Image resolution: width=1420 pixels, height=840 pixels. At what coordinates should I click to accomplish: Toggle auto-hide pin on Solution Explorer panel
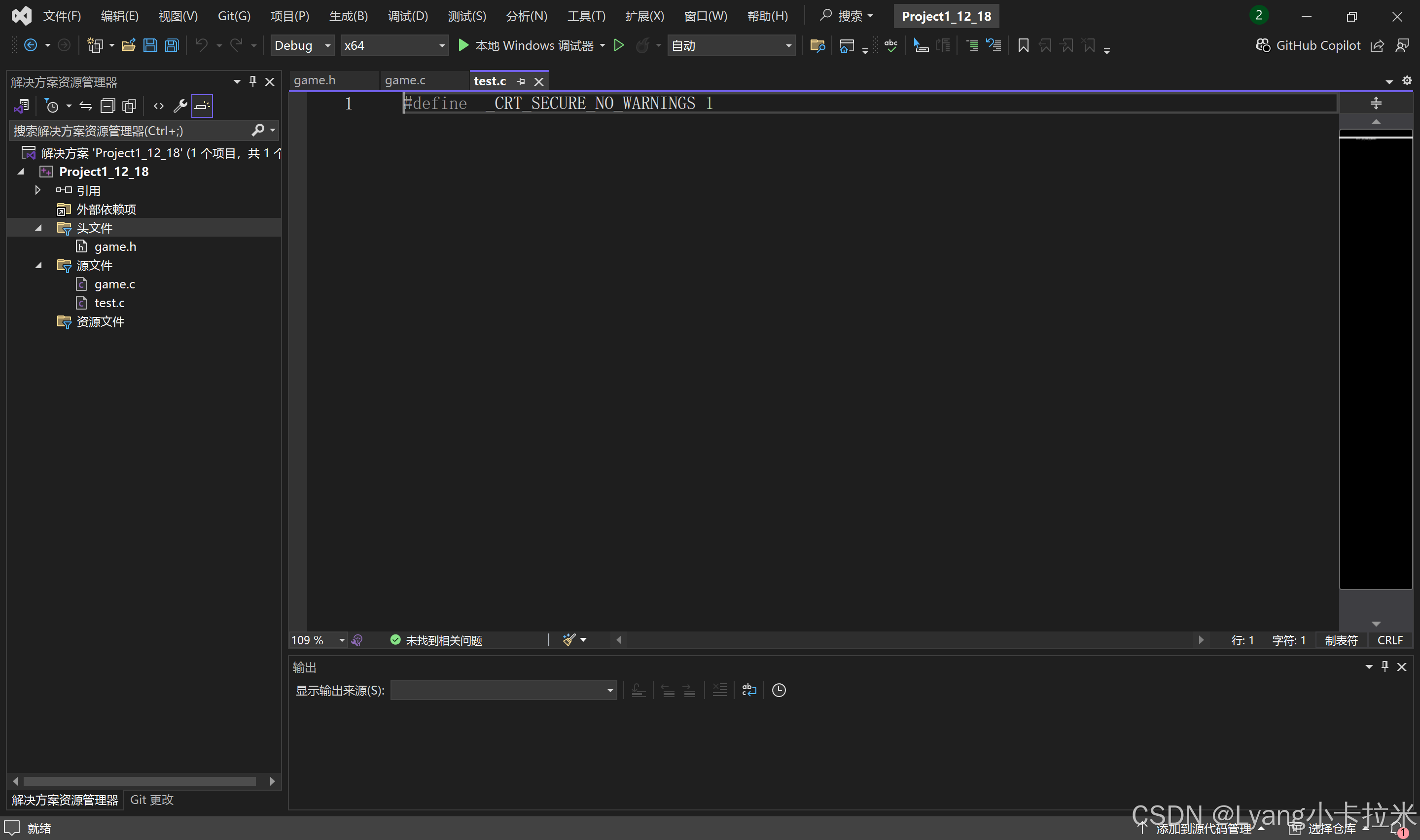(253, 81)
